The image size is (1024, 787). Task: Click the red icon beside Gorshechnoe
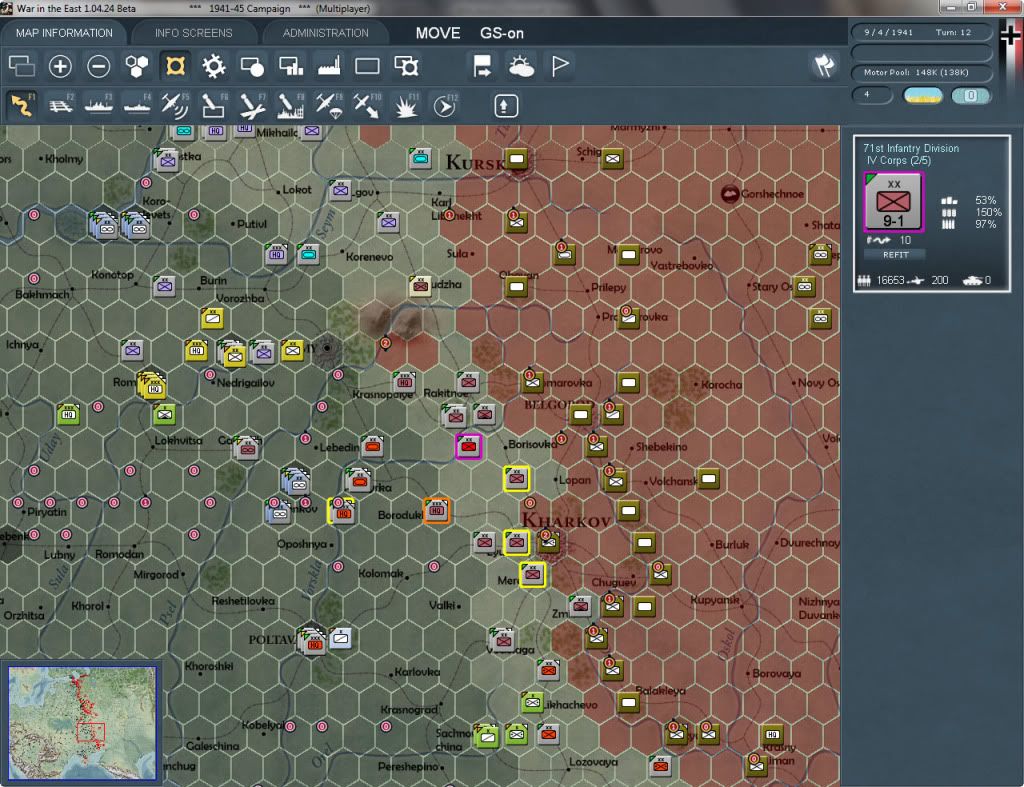click(x=729, y=193)
